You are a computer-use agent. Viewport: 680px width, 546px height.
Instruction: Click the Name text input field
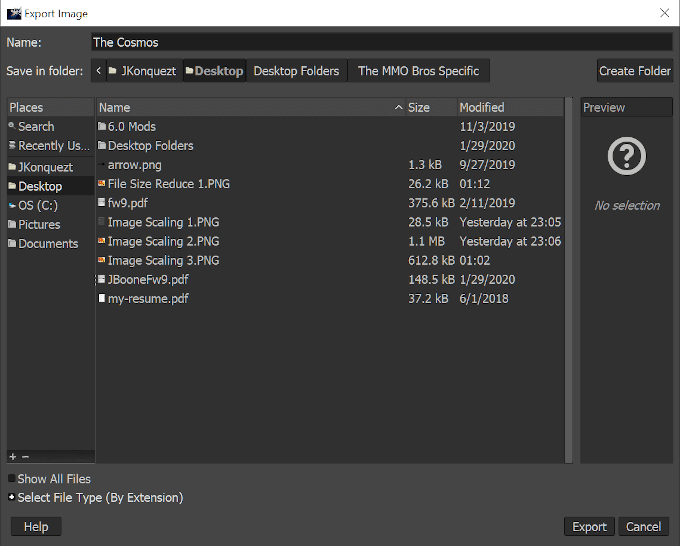380,42
